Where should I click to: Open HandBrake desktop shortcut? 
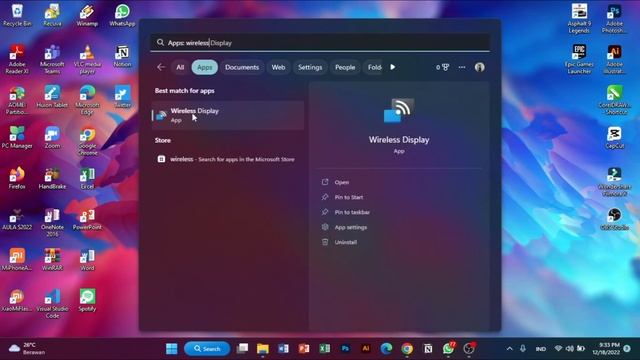pos(52,178)
